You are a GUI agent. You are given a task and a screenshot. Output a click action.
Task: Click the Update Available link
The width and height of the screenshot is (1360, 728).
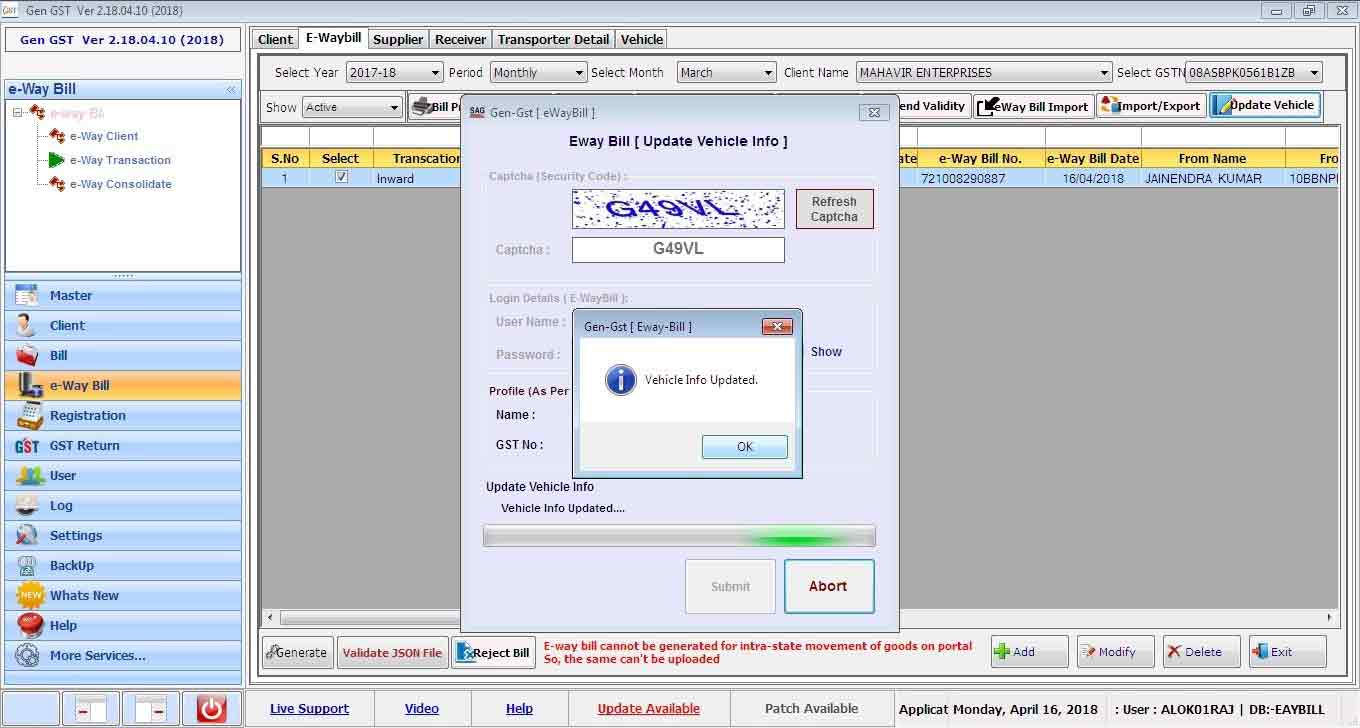[648, 709]
